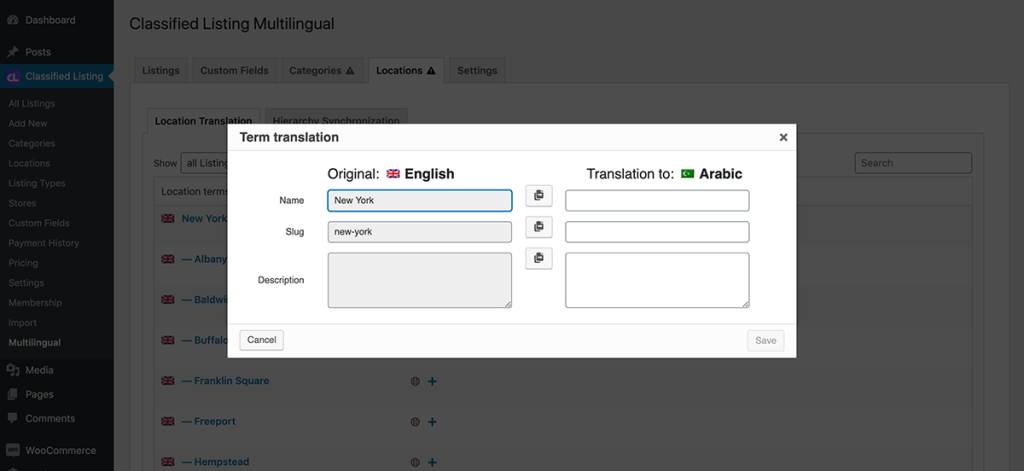
Task: Open Add New in the sidebar
Action: click(28, 123)
